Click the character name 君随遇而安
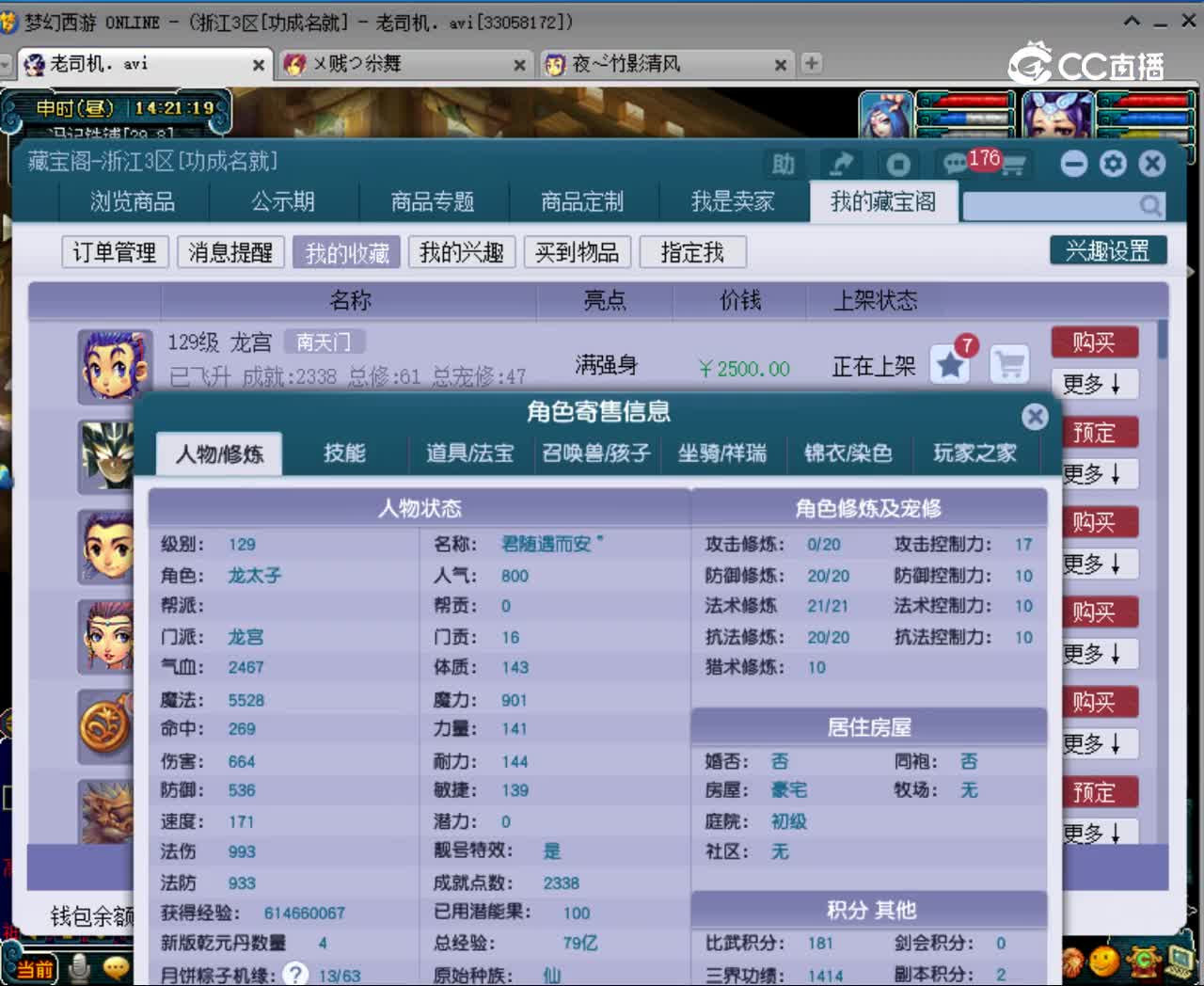The image size is (1204, 986). pyautogui.click(x=552, y=544)
